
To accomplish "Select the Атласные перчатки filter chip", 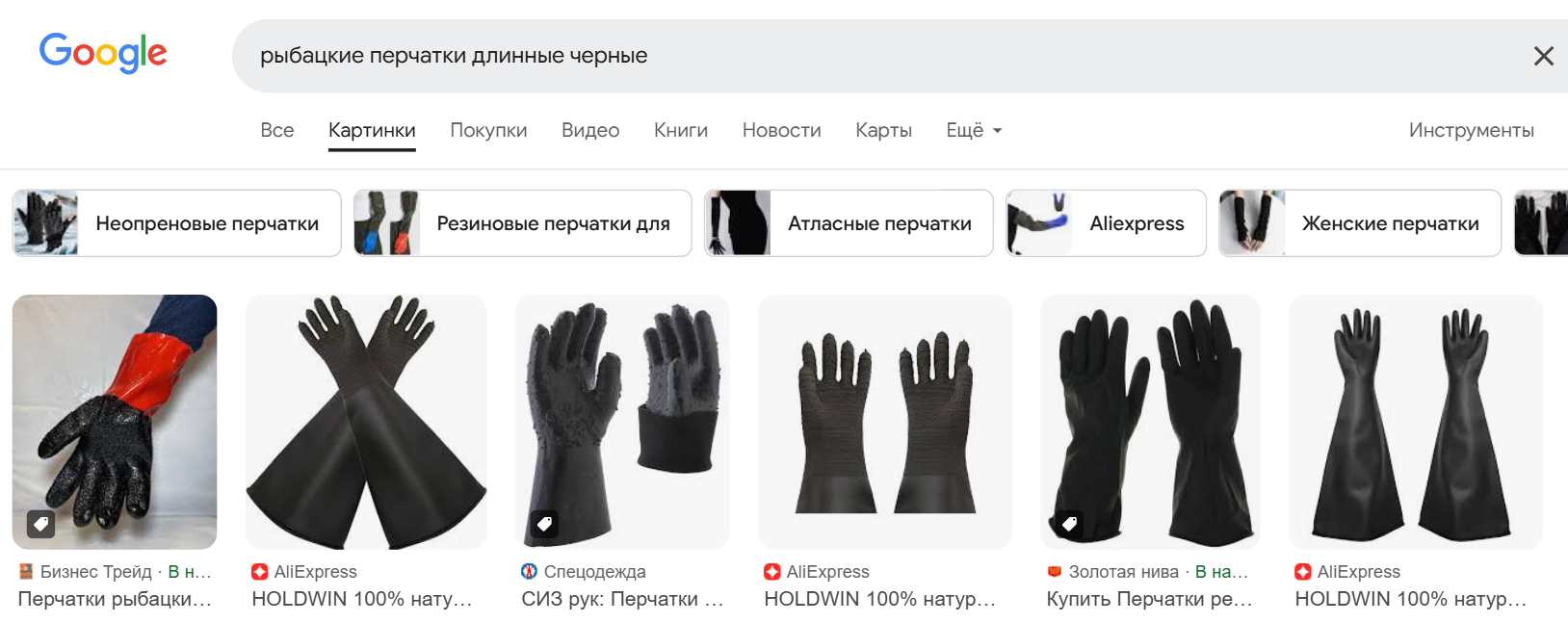I will point(849,223).
